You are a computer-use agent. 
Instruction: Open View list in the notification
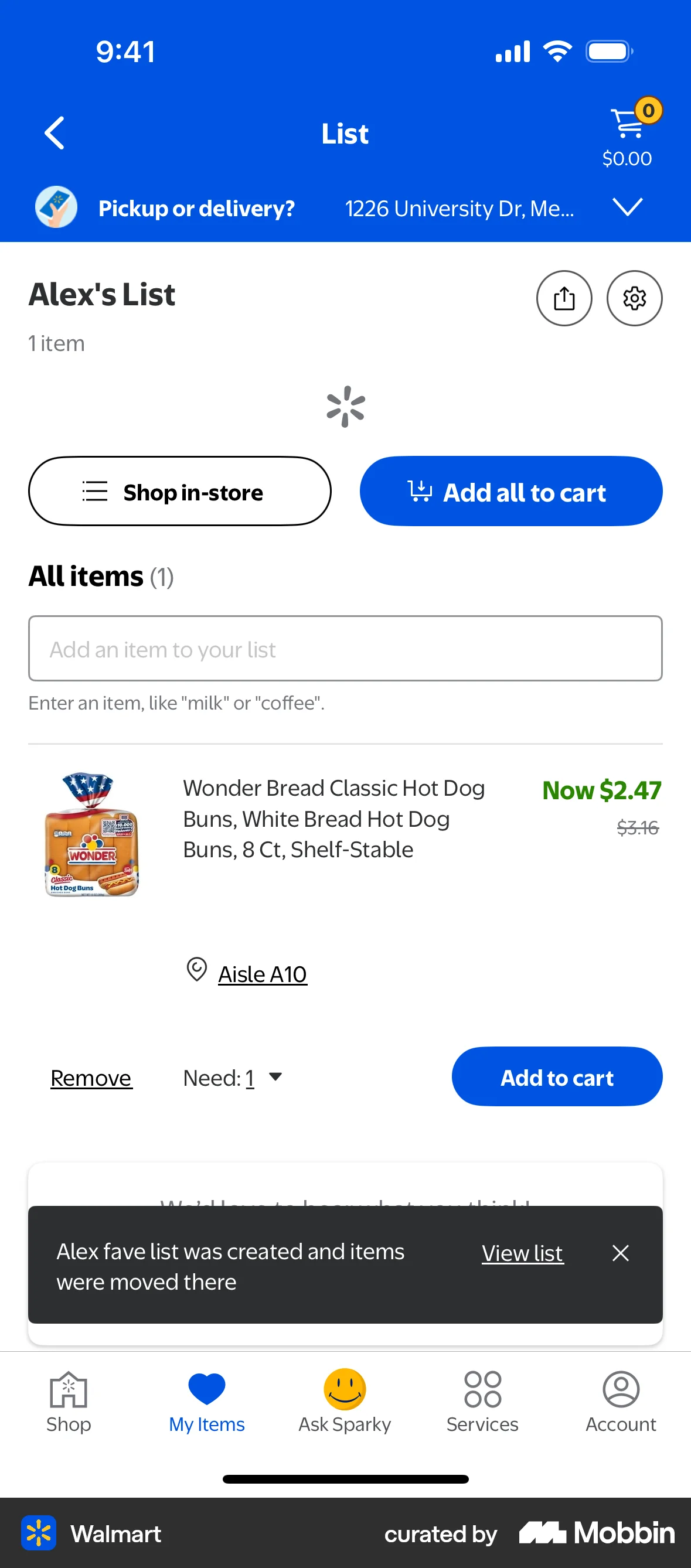pos(521,1253)
